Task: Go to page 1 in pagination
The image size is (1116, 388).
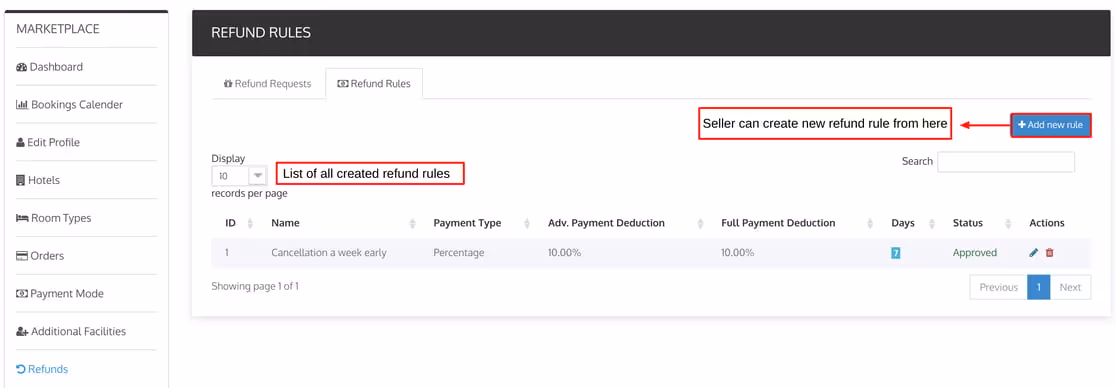Action: tap(1039, 287)
